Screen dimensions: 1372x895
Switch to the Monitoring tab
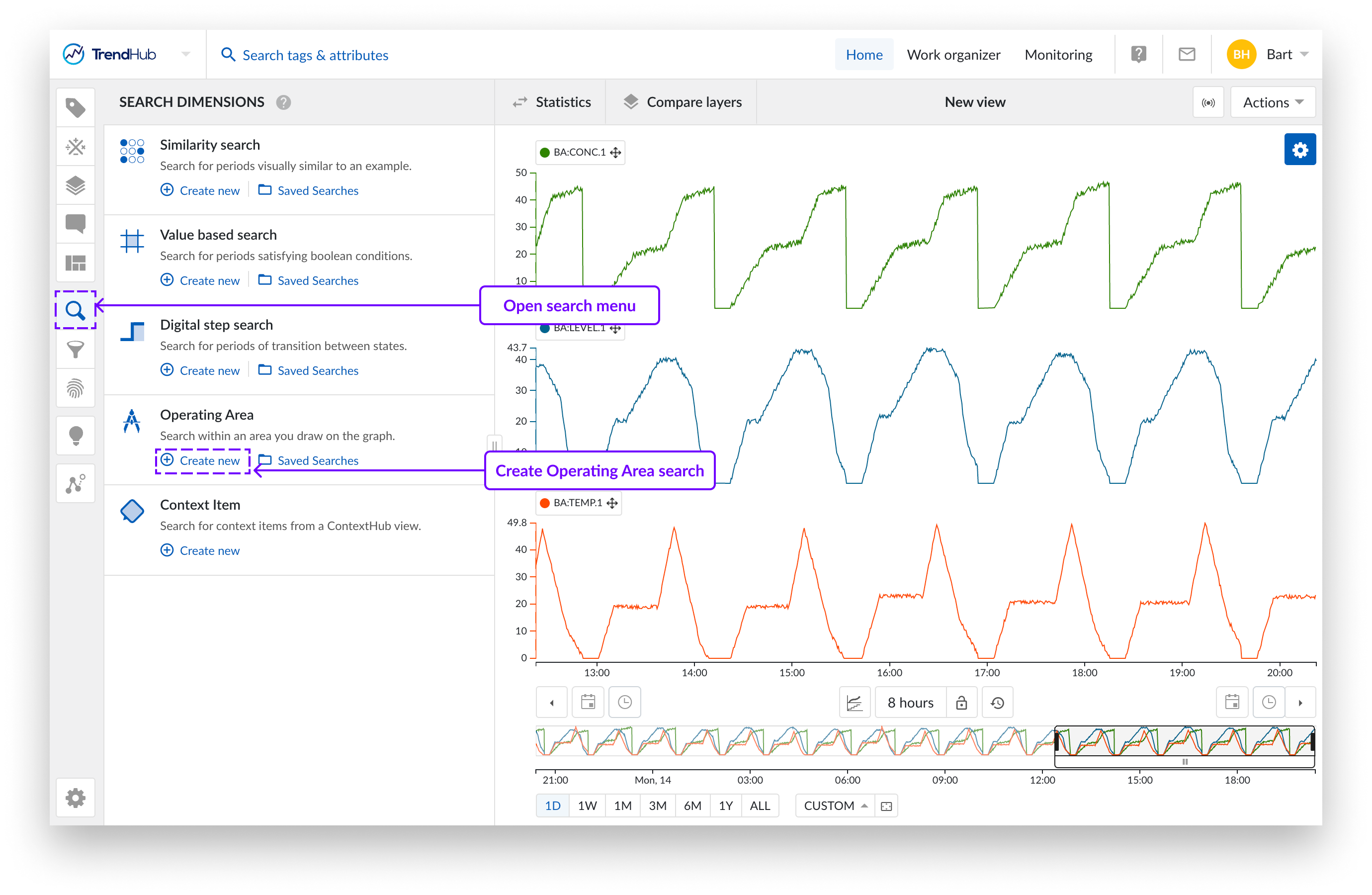point(1058,55)
